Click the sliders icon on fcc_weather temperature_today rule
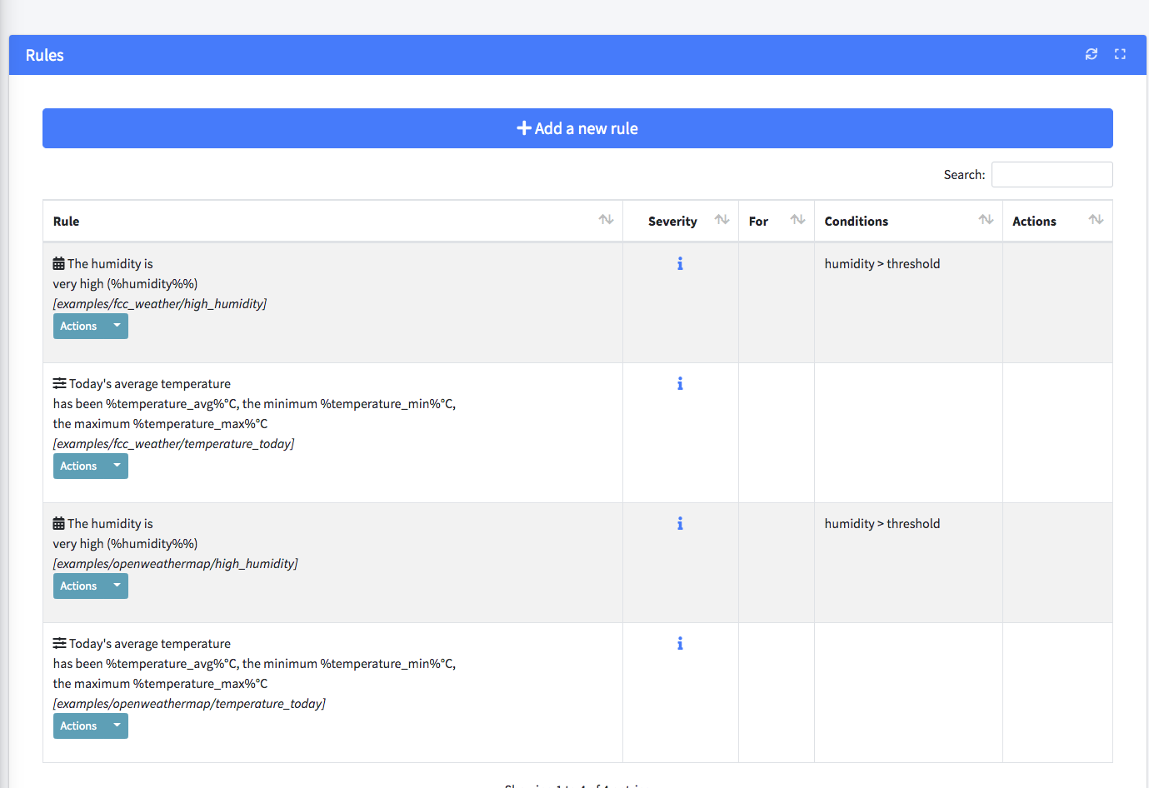This screenshot has height=788, width=1149. (58, 382)
